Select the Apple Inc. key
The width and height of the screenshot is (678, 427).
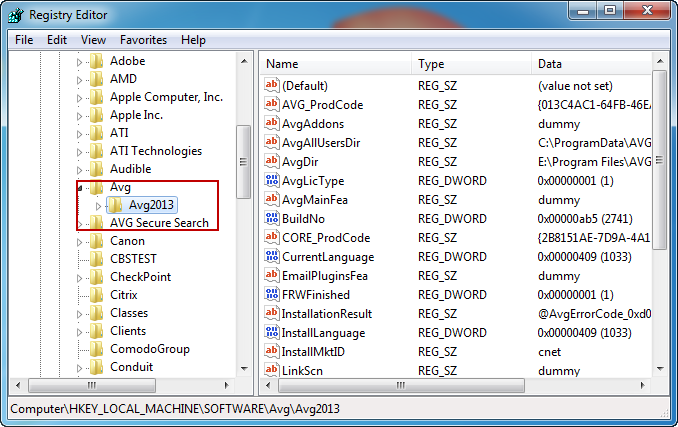point(136,115)
